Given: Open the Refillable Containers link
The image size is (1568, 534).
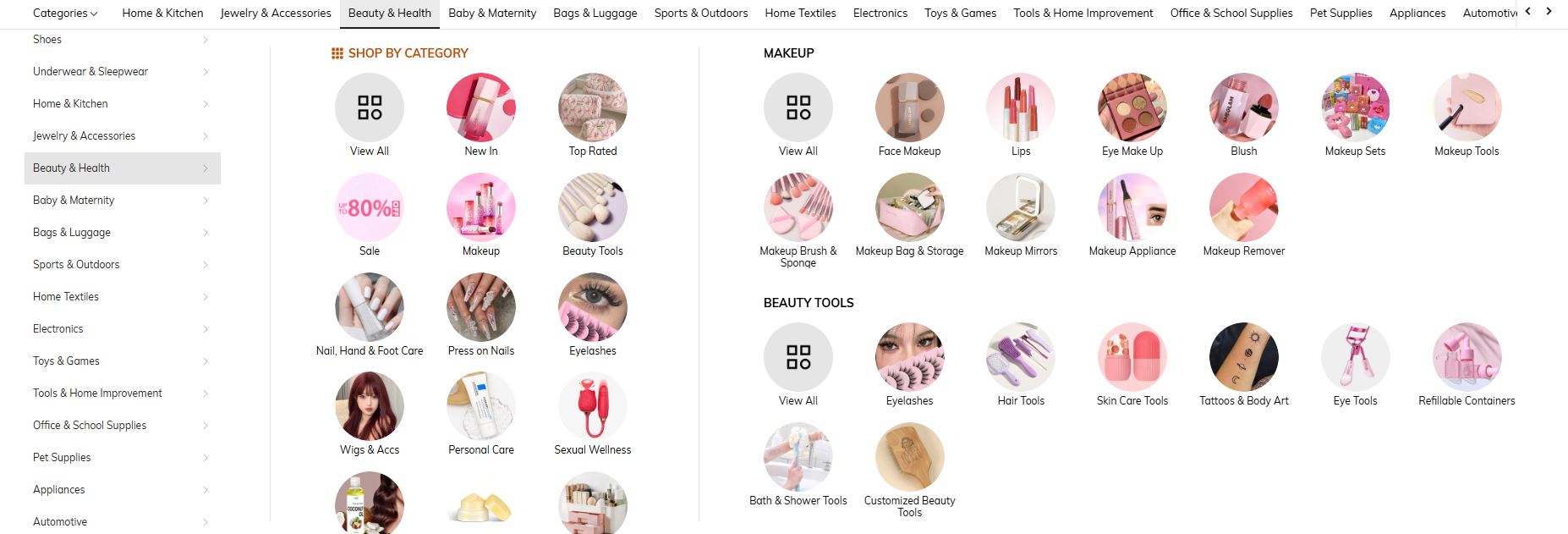Looking at the screenshot, I should (x=1467, y=401).
